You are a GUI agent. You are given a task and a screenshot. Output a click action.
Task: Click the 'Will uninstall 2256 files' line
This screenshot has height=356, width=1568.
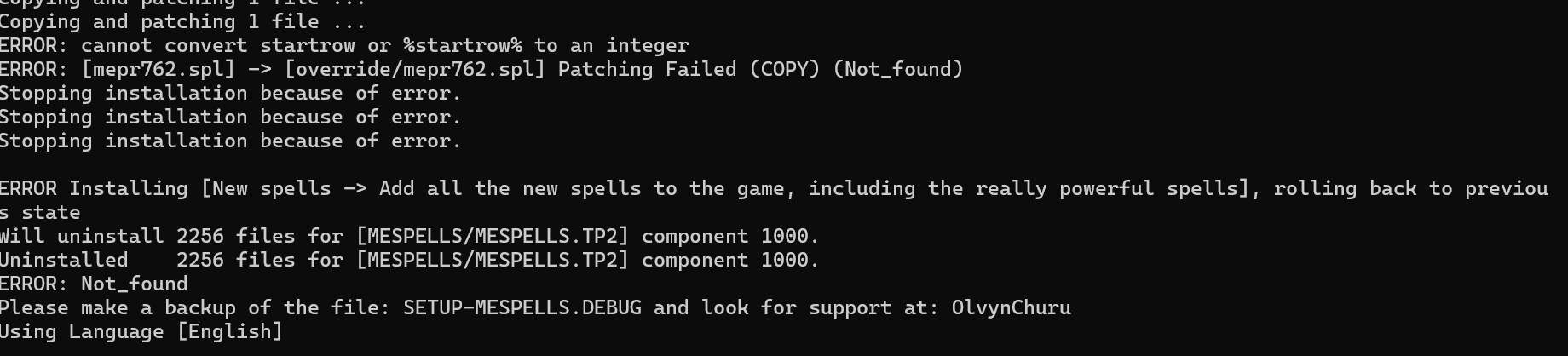tap(409, 236)
